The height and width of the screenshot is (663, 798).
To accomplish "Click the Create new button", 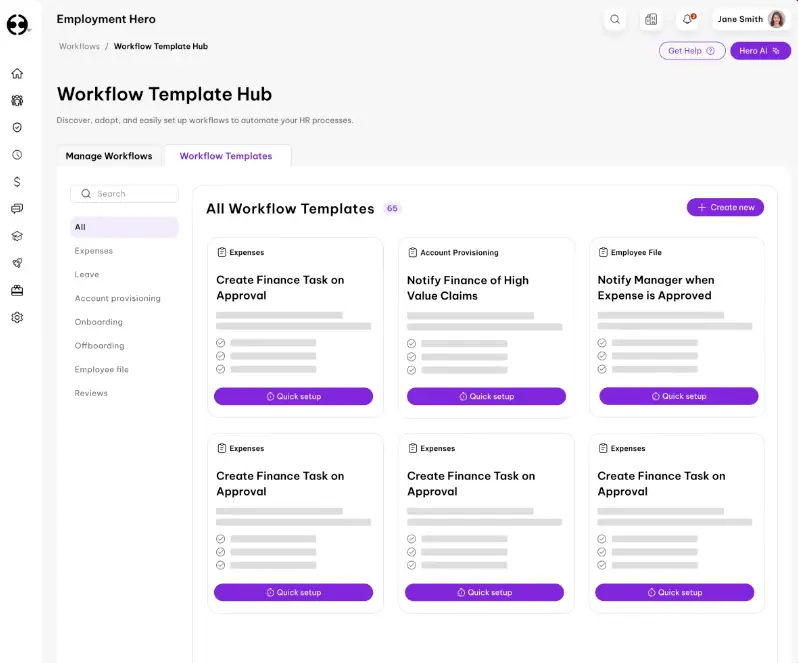I will pyautogui.click(x=725, y=207).
